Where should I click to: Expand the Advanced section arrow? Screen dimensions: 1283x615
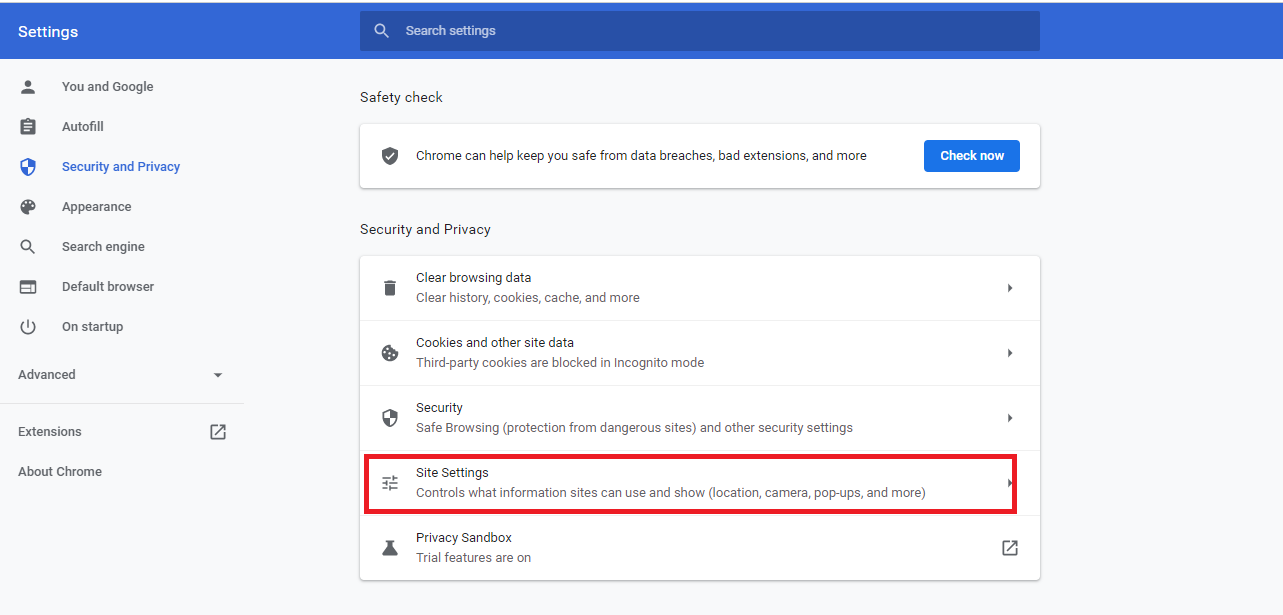pyautogui.click(x=218, y=375)
